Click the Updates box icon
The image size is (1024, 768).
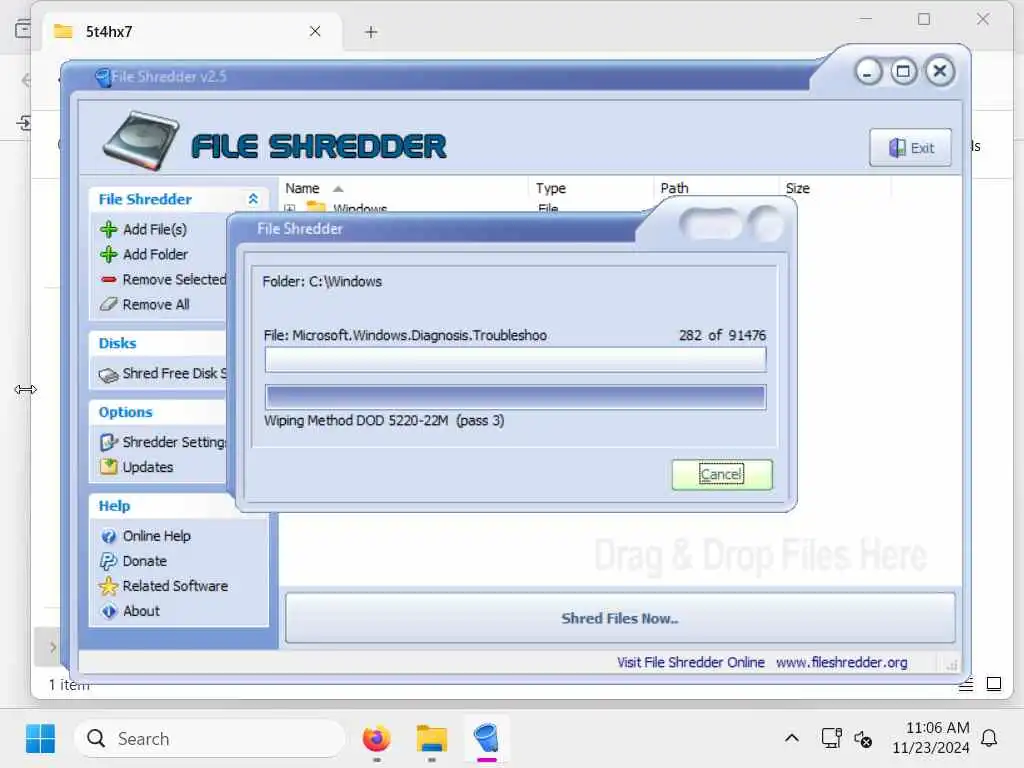tap(108, 467)
